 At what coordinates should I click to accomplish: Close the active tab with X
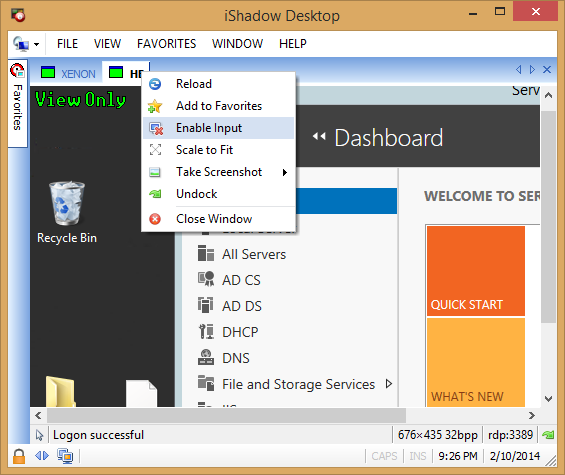(x=547, y=70)
